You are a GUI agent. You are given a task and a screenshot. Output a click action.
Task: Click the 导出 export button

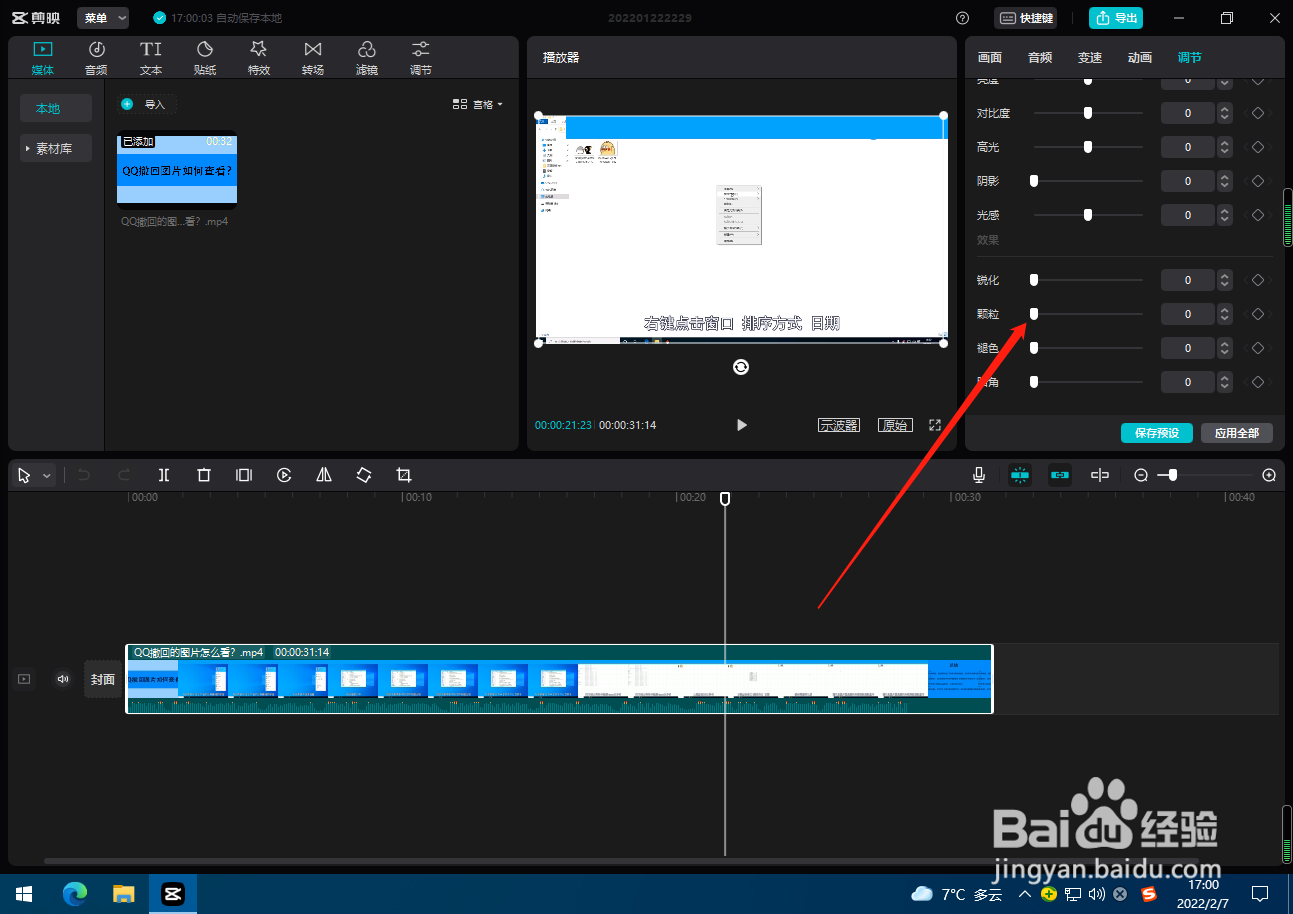[x=1116, y=18]
